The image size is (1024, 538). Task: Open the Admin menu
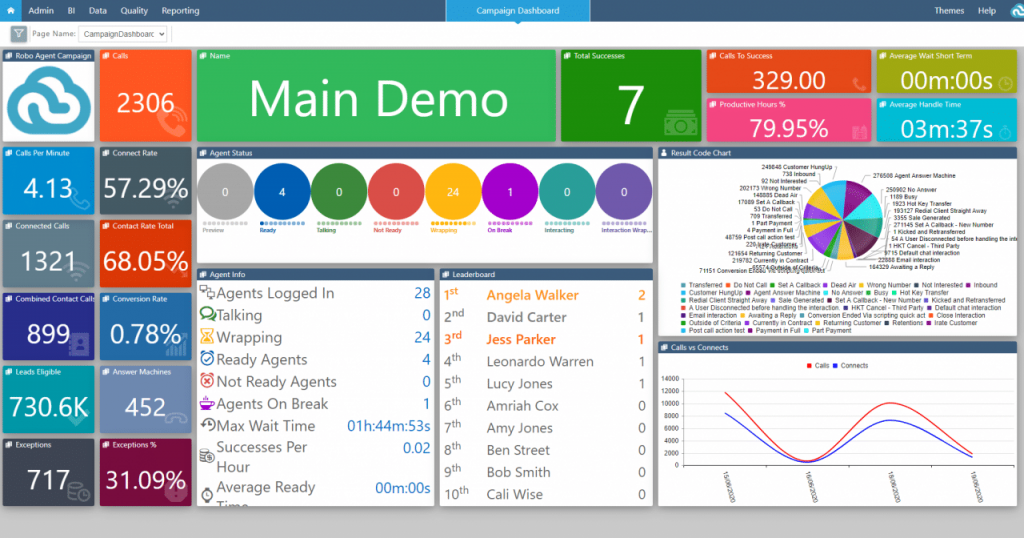(40, 10)
